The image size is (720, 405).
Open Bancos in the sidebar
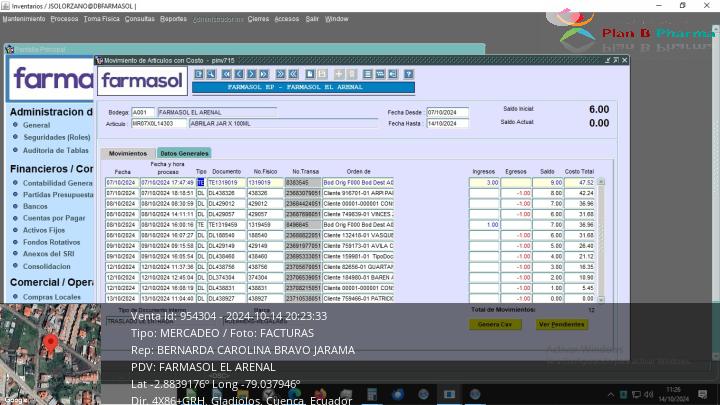click(x=35, y=207)
